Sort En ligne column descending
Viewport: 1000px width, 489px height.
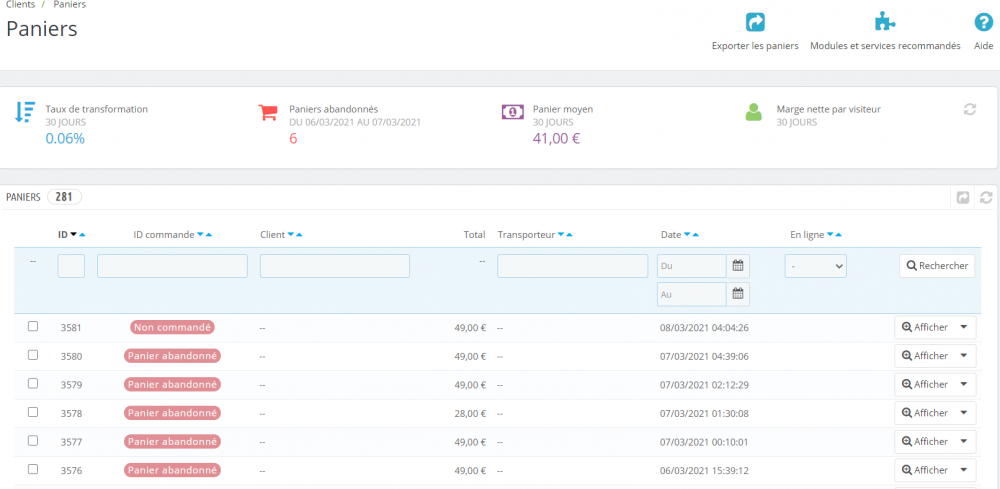tap(830, 235)
